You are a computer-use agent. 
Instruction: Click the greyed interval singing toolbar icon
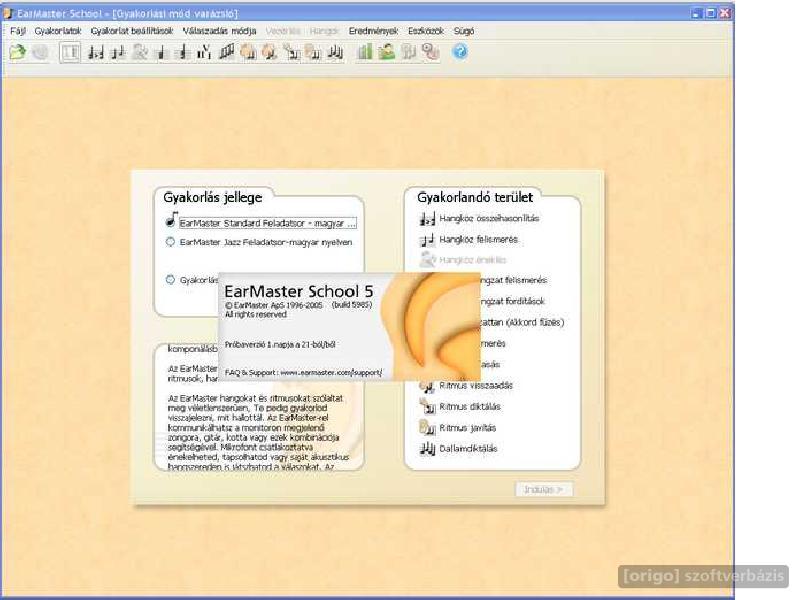coord(140,52)
